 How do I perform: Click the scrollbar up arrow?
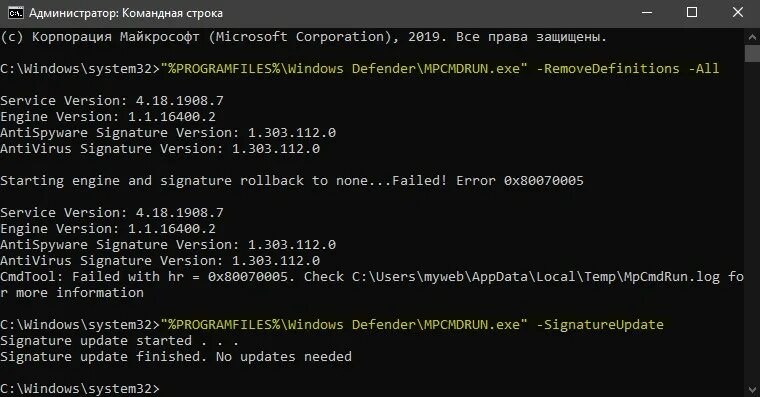752,37
